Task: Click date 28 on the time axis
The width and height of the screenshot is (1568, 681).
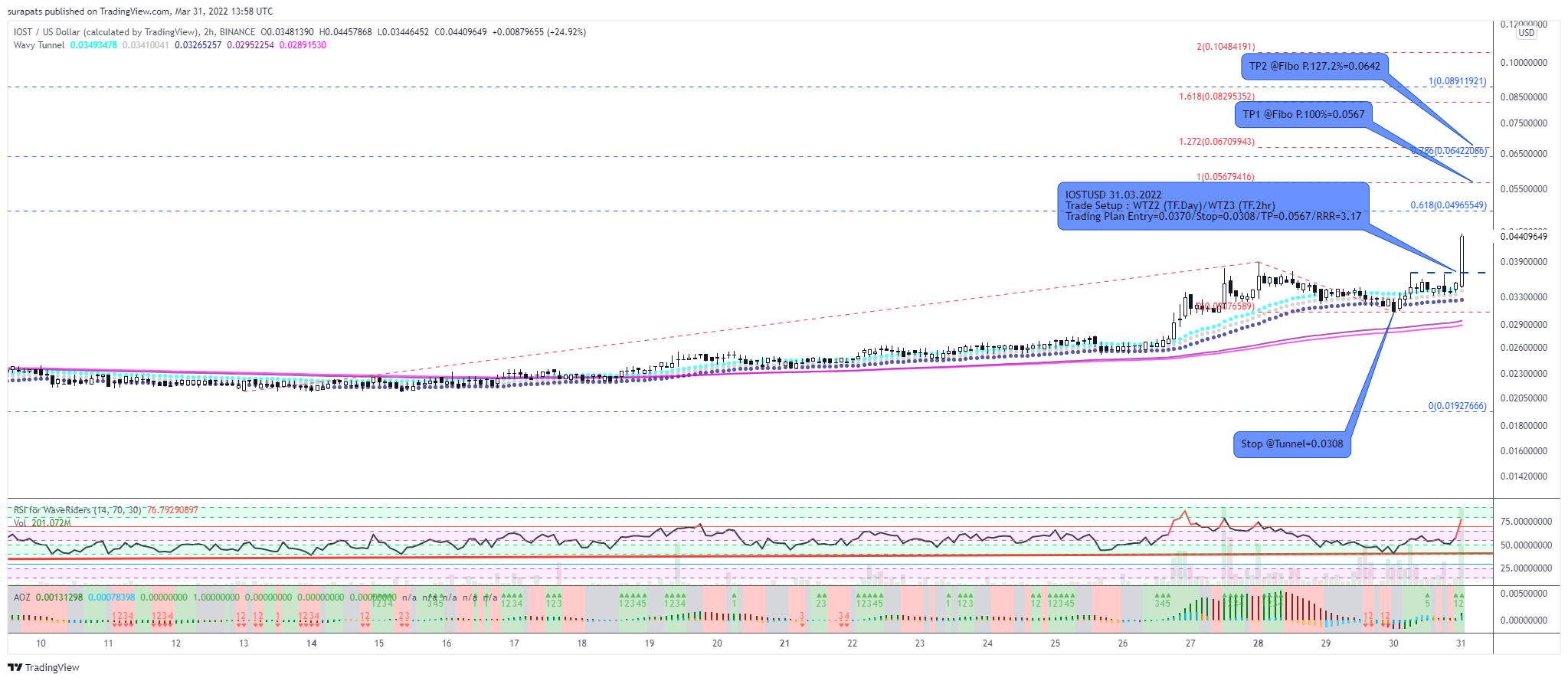Action: pos(1258,643)
